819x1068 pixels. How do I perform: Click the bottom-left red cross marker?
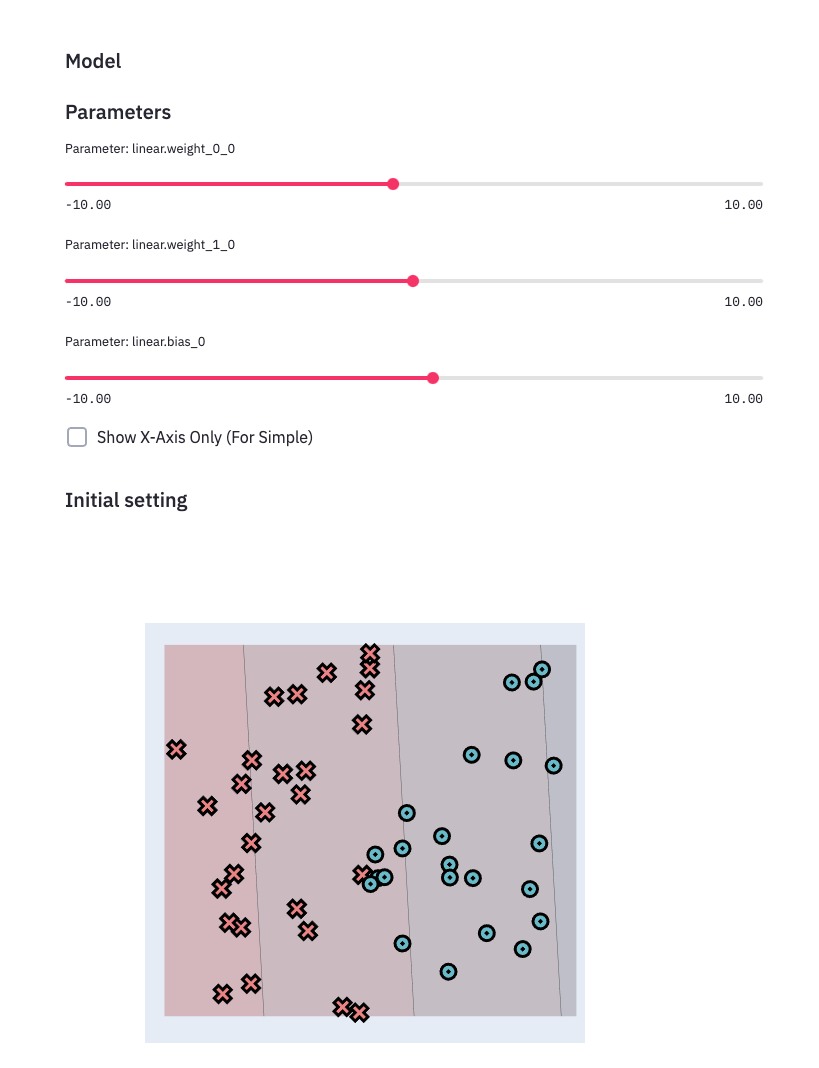pyautogui.click(x=222, y=994)
